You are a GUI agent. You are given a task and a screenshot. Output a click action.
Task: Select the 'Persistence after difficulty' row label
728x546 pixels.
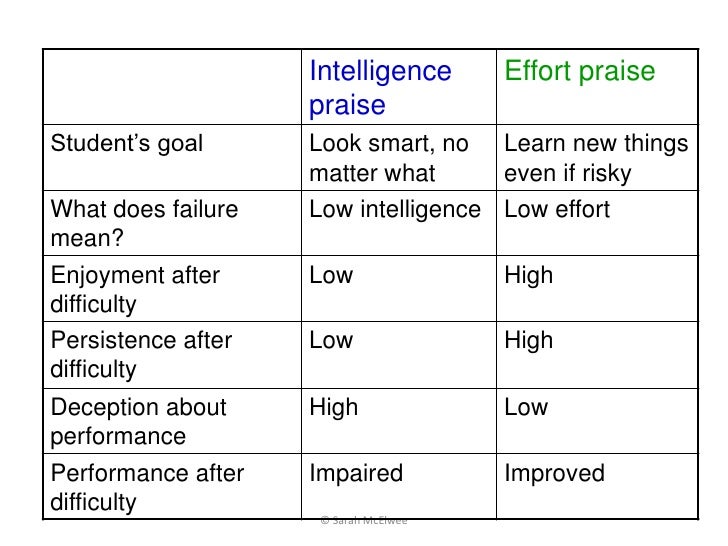[141, 355]
